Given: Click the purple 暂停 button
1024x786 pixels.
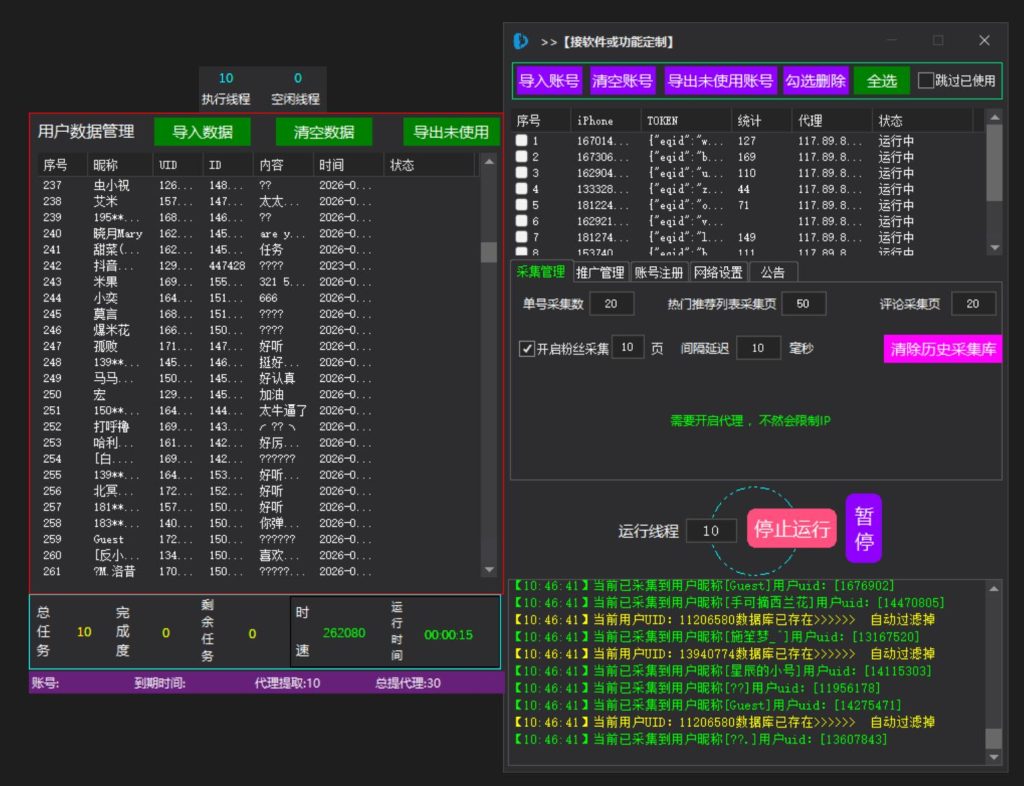Looking at the screenshot, I should [x=864, y=528].
